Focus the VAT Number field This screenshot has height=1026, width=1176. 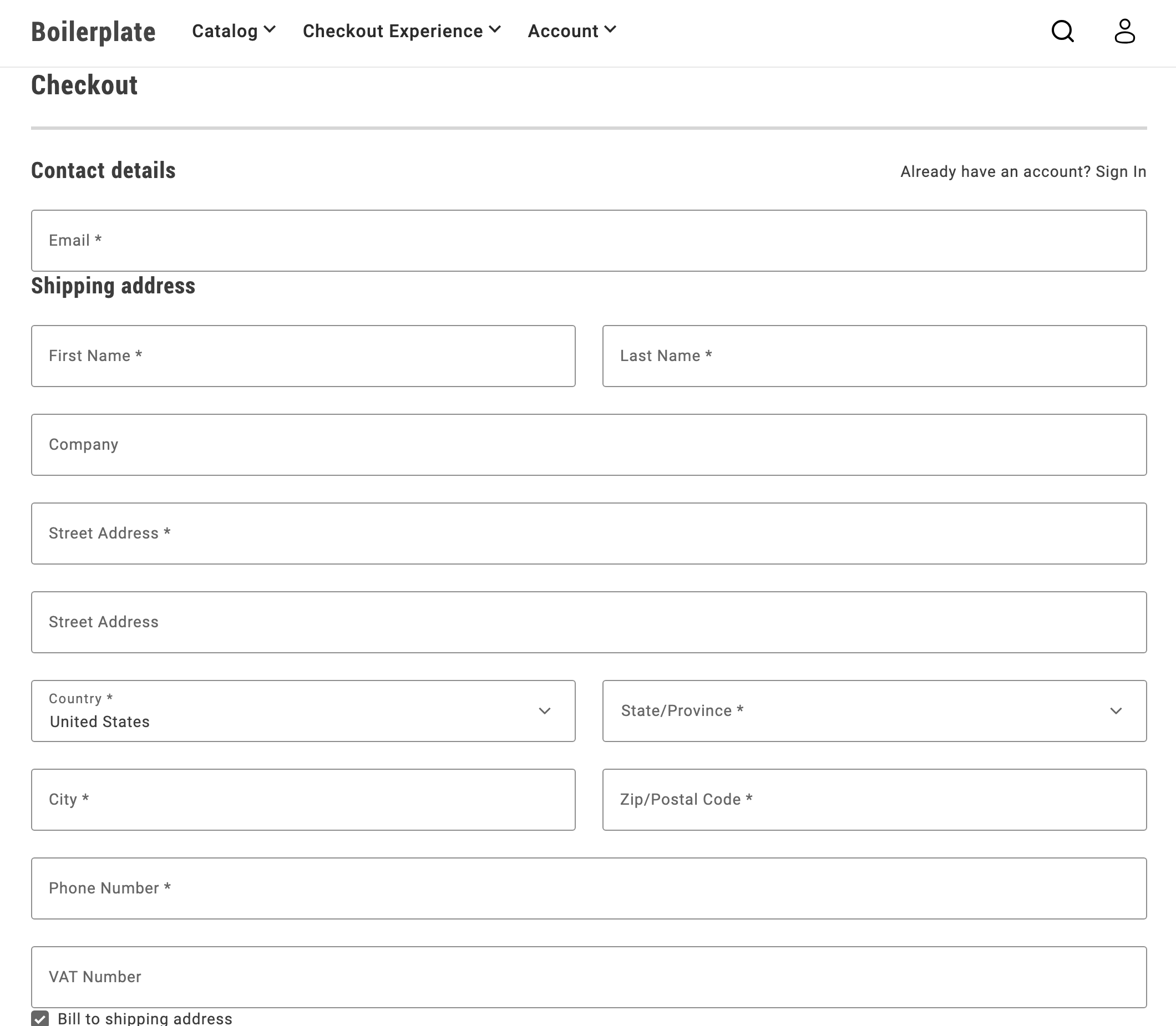pos(589,977)
